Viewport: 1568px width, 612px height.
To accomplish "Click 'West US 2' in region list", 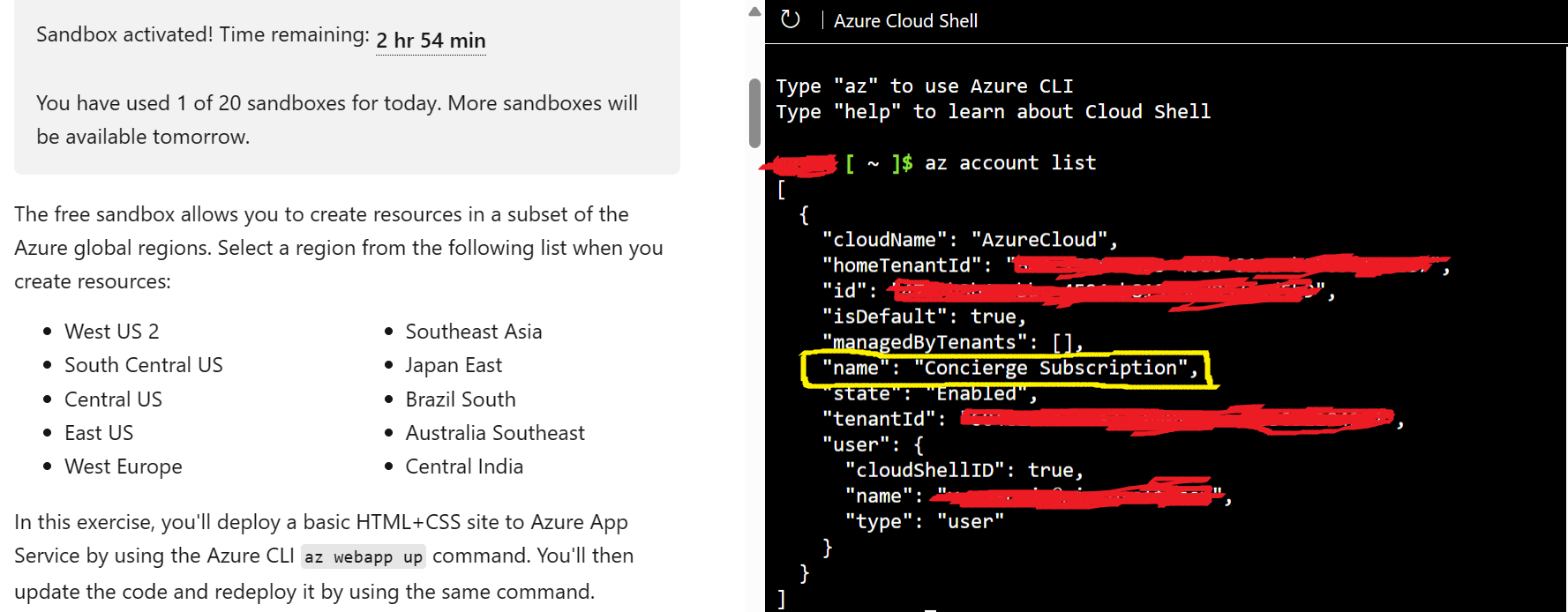I will coord(111,332).
